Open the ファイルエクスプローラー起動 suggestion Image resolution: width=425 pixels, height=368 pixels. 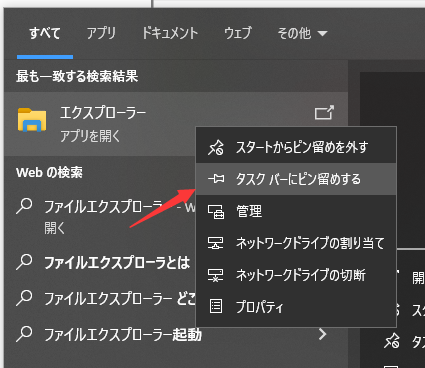coord(123,335)
